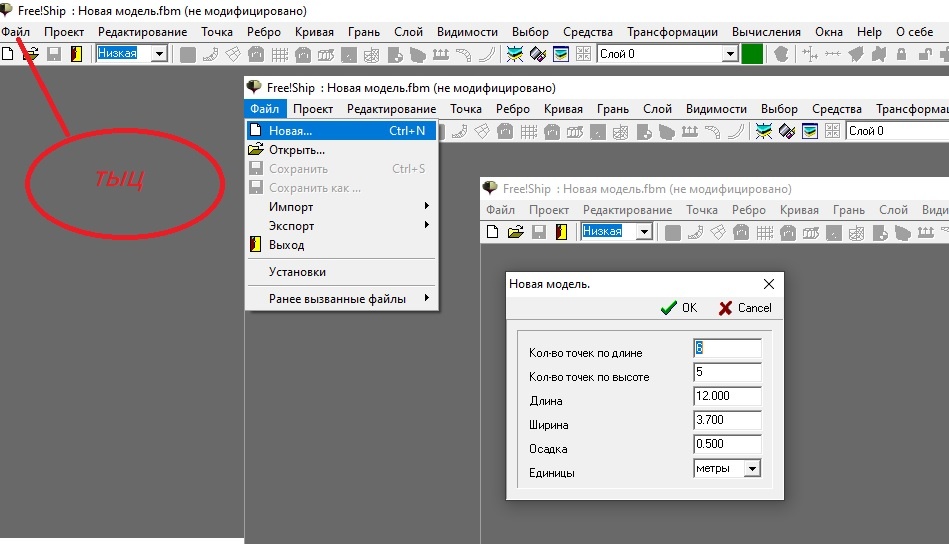Viewport: 949px width, 544px height.
Task: Open Help menu in back window
Action: (869, 32)
